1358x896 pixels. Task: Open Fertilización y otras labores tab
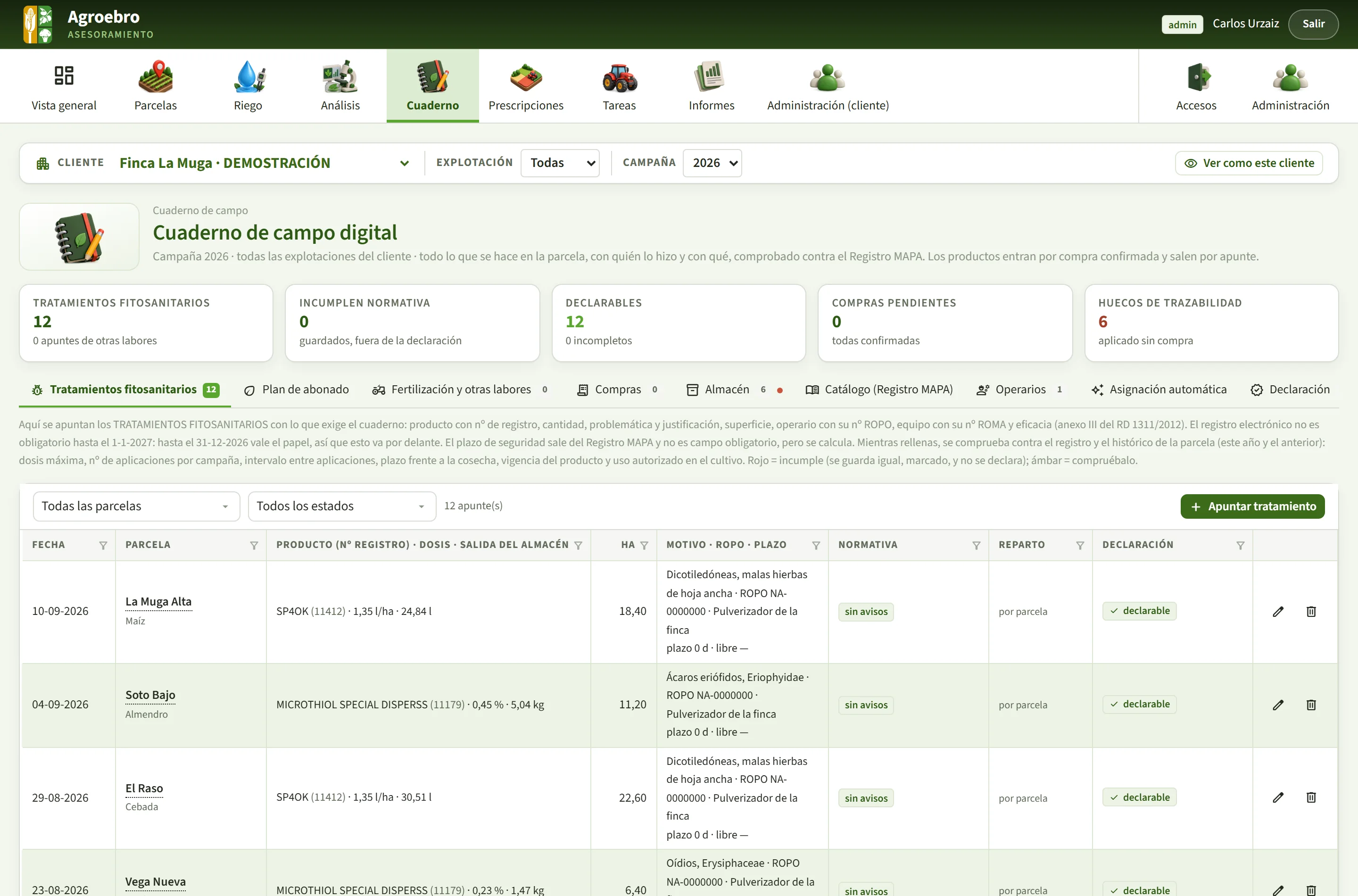pos(461,390)
